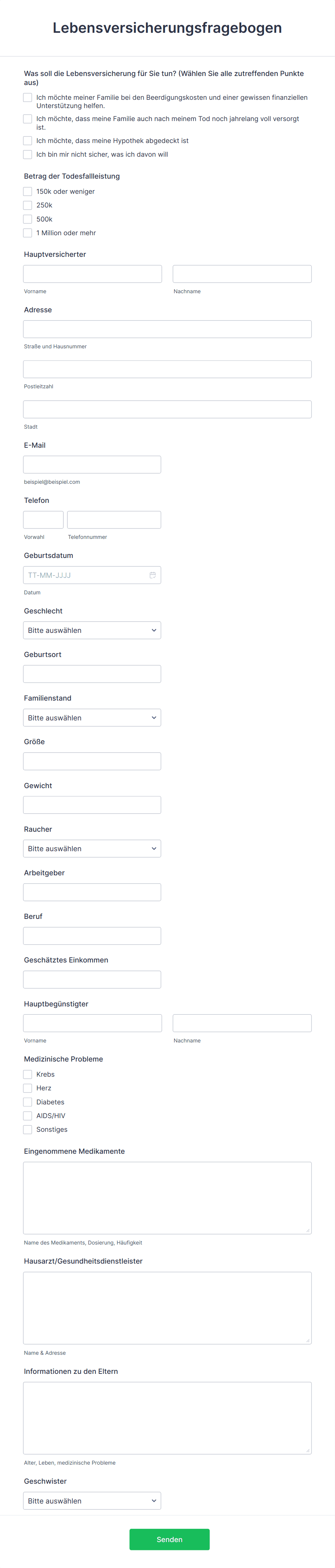Open the Geschlecht dropdown
The height and width of the screenshot is (1568, 335).
[92, 630]
